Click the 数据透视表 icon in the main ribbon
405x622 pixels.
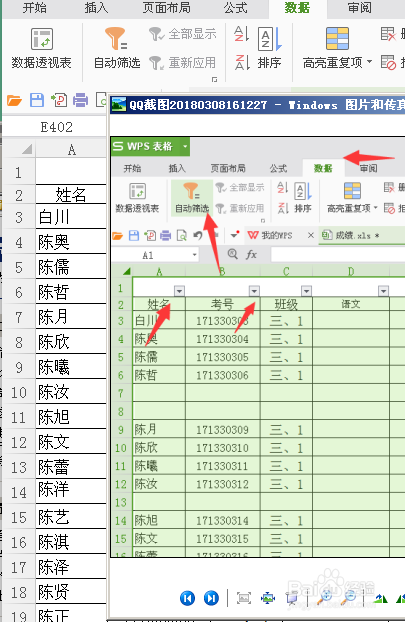[42, 39]
